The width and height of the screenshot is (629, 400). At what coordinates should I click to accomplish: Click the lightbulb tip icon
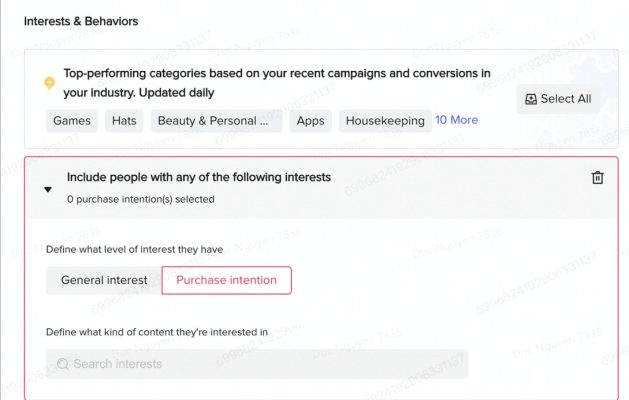(49, 83)
